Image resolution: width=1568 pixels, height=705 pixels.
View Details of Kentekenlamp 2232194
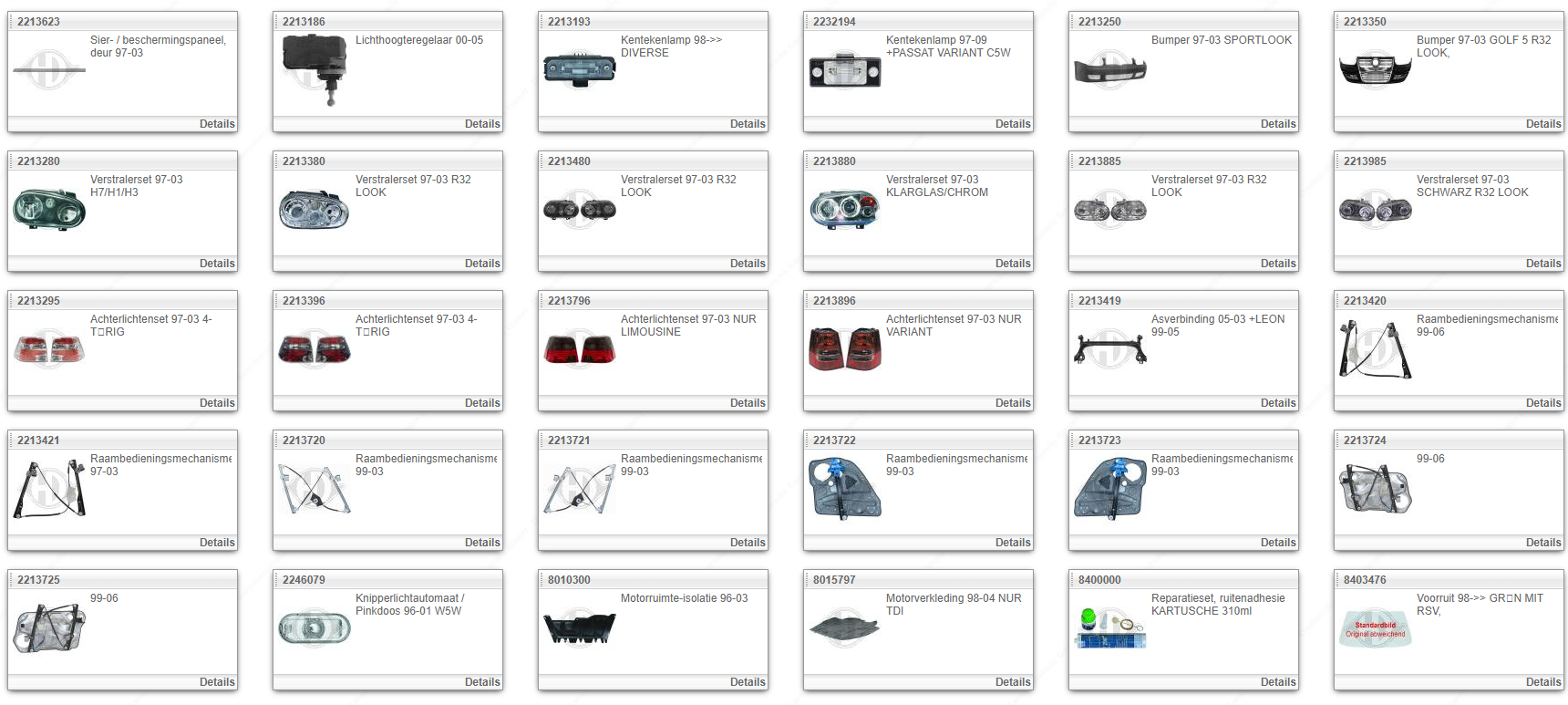[x=1013, y=124]
